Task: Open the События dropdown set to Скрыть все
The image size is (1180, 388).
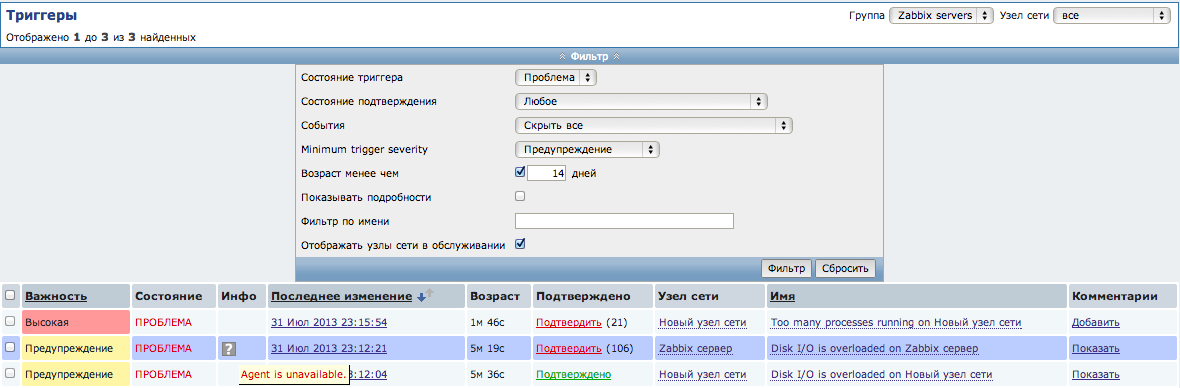Action: 654,126
